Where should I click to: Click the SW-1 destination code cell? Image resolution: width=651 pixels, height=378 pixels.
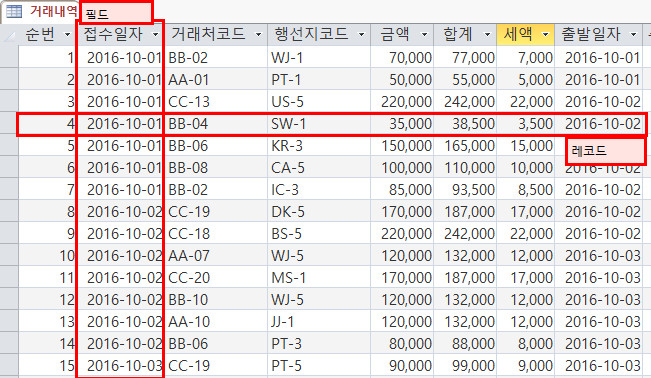(x=319, y=123)
